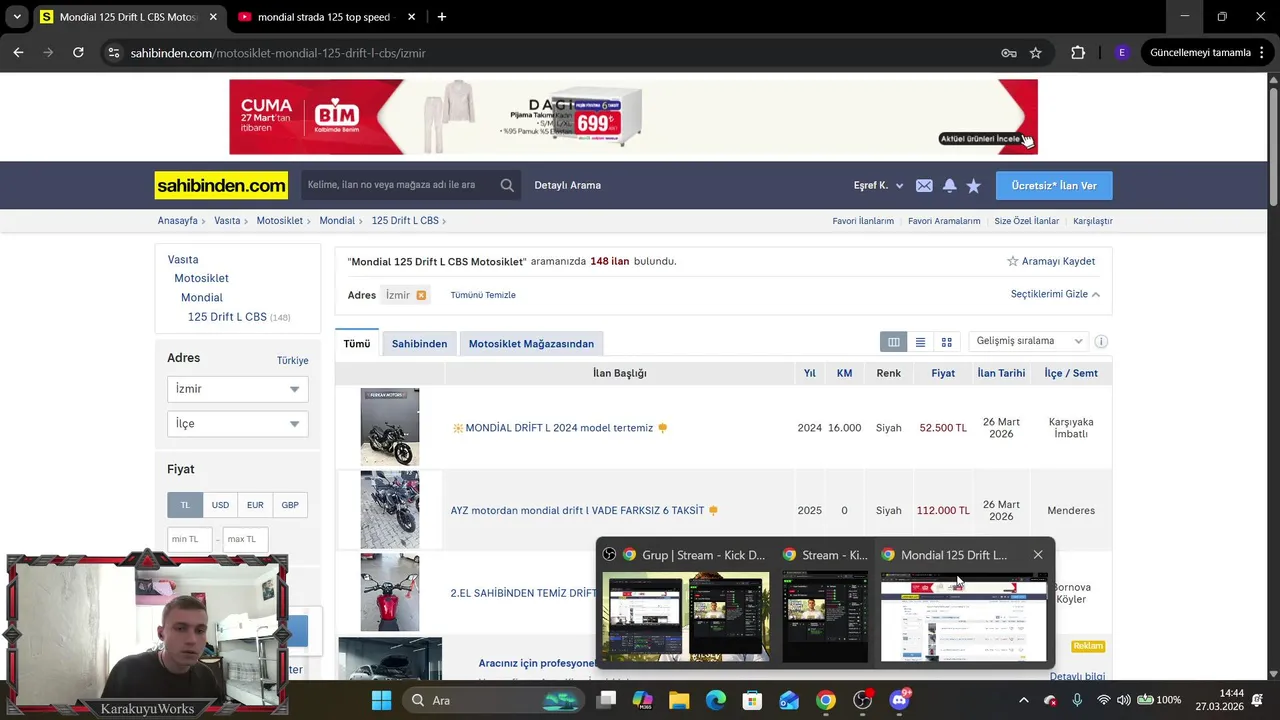1280x720 pixels.
Task: Close the Mondial 125 Drift L window preview
Action: [1038, 555]
